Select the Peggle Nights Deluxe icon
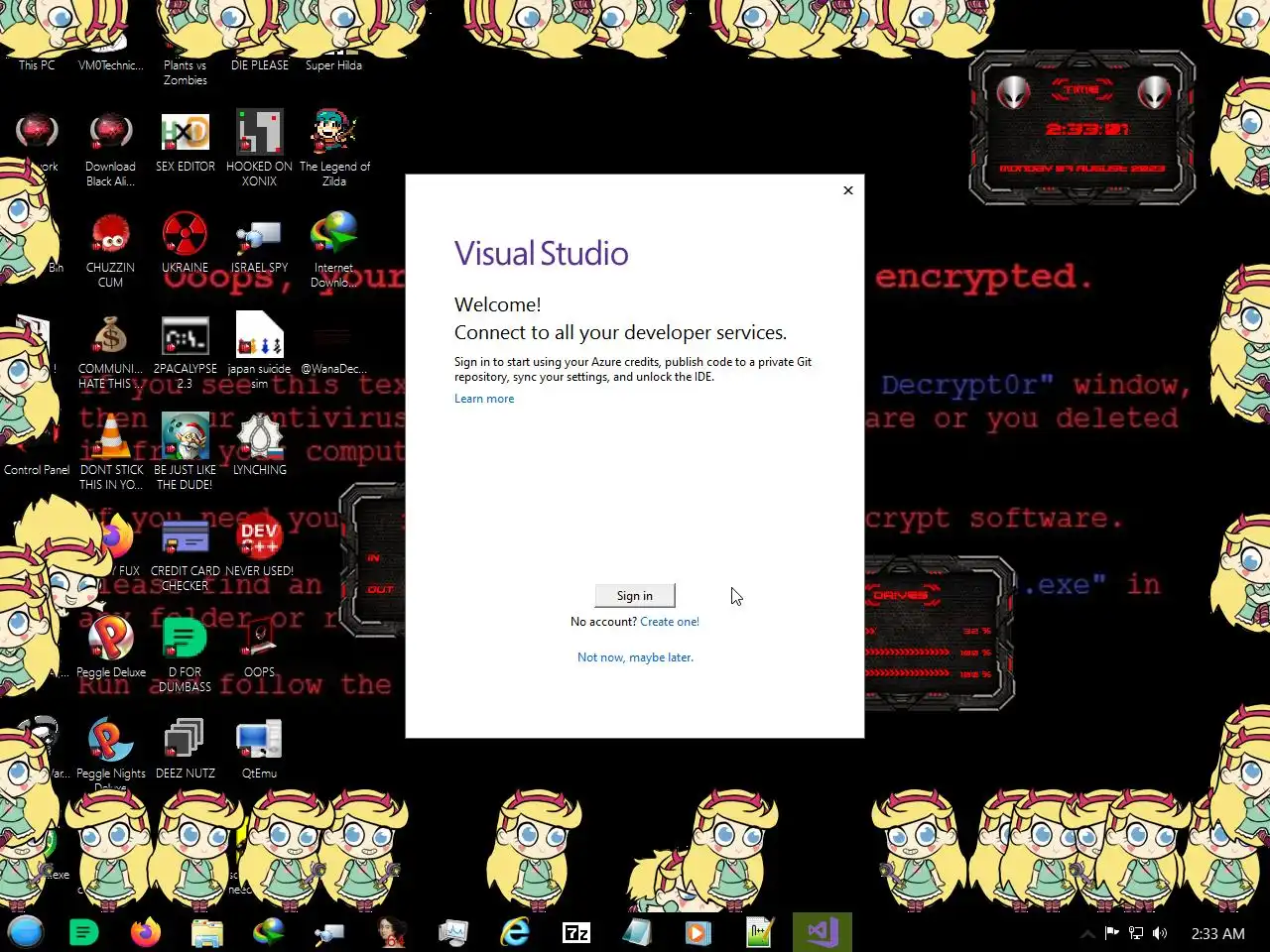 pyautogui.click(x=110, y=754)
